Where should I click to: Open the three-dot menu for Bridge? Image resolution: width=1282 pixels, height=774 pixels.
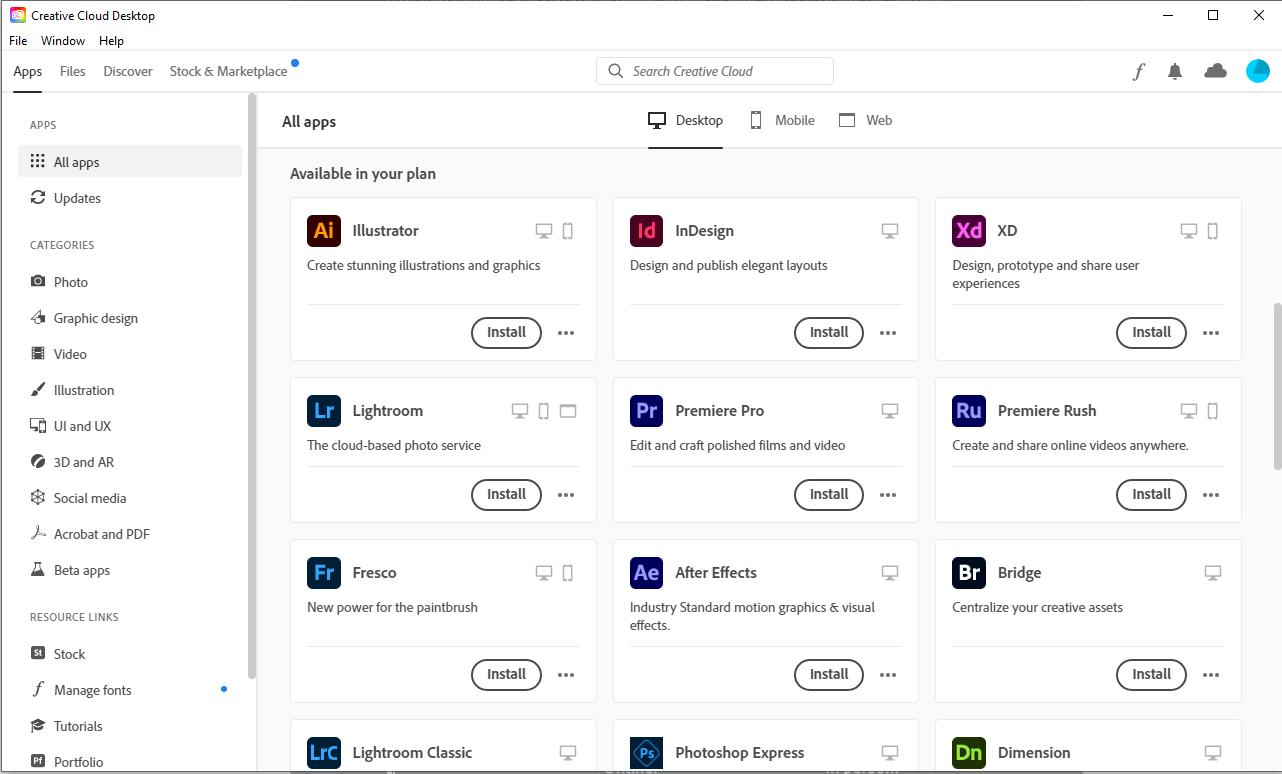pyautogui.click(x=1211, y=674)
